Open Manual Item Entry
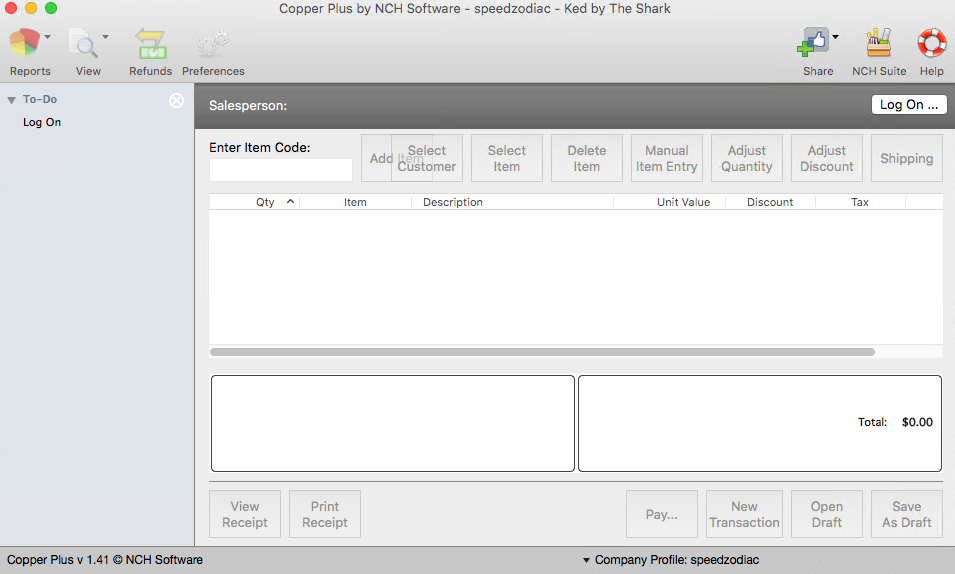The width and height of the screenshot is (955, 574). [x=666, y=158]
